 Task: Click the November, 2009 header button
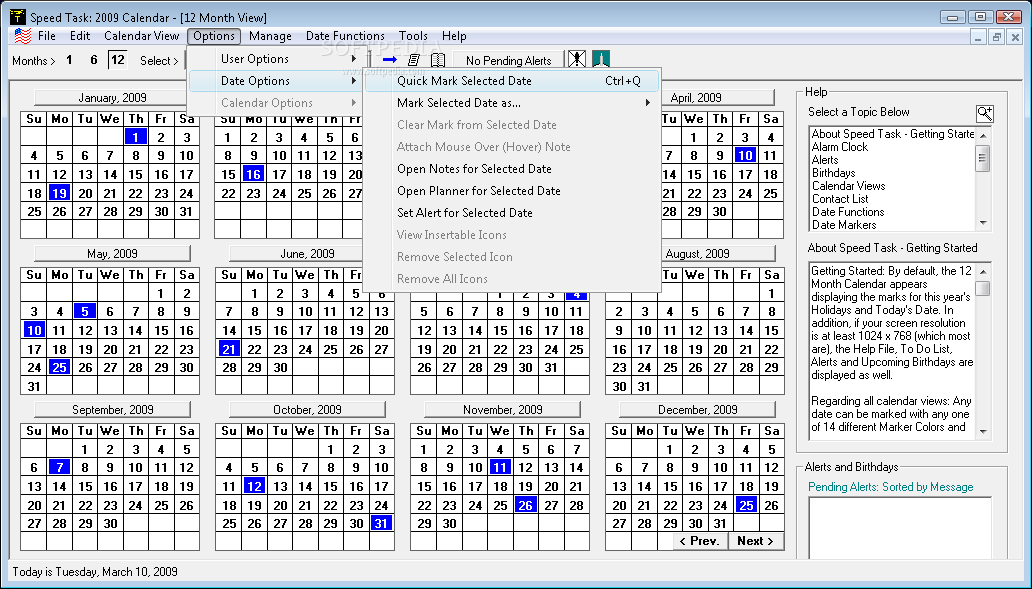pos(502,409)
